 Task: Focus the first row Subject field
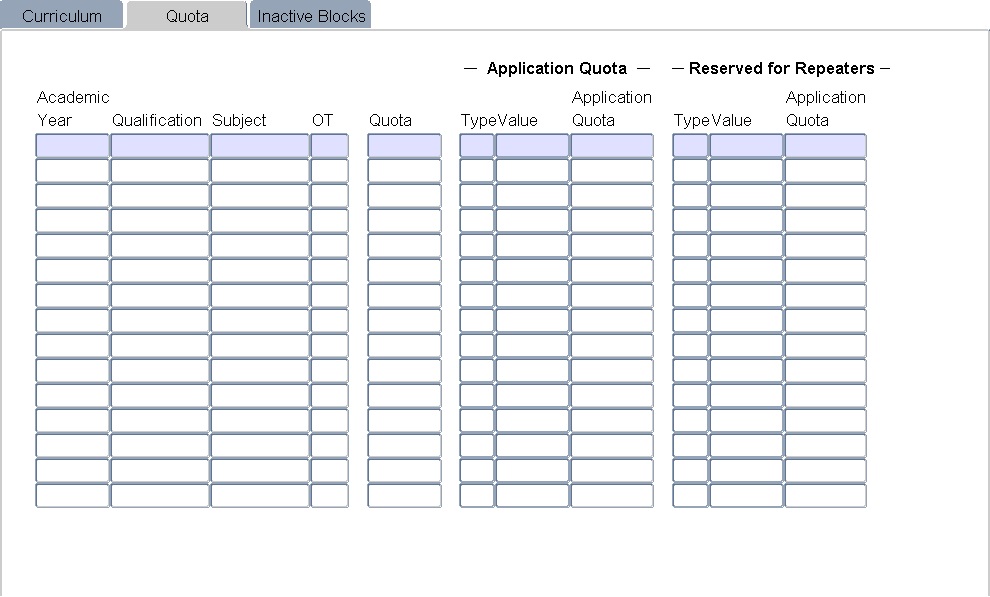click(x=260, y=146)
